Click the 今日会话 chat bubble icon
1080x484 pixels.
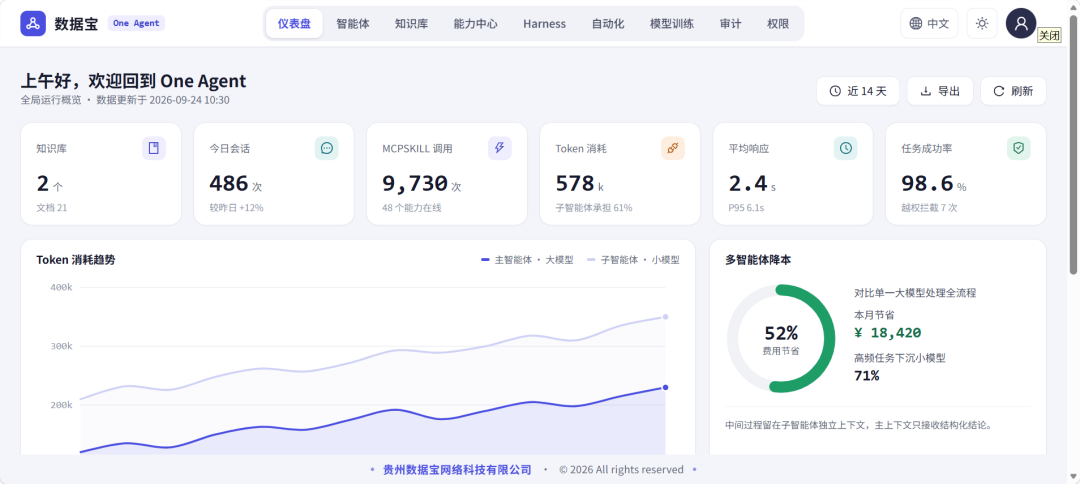326,148
